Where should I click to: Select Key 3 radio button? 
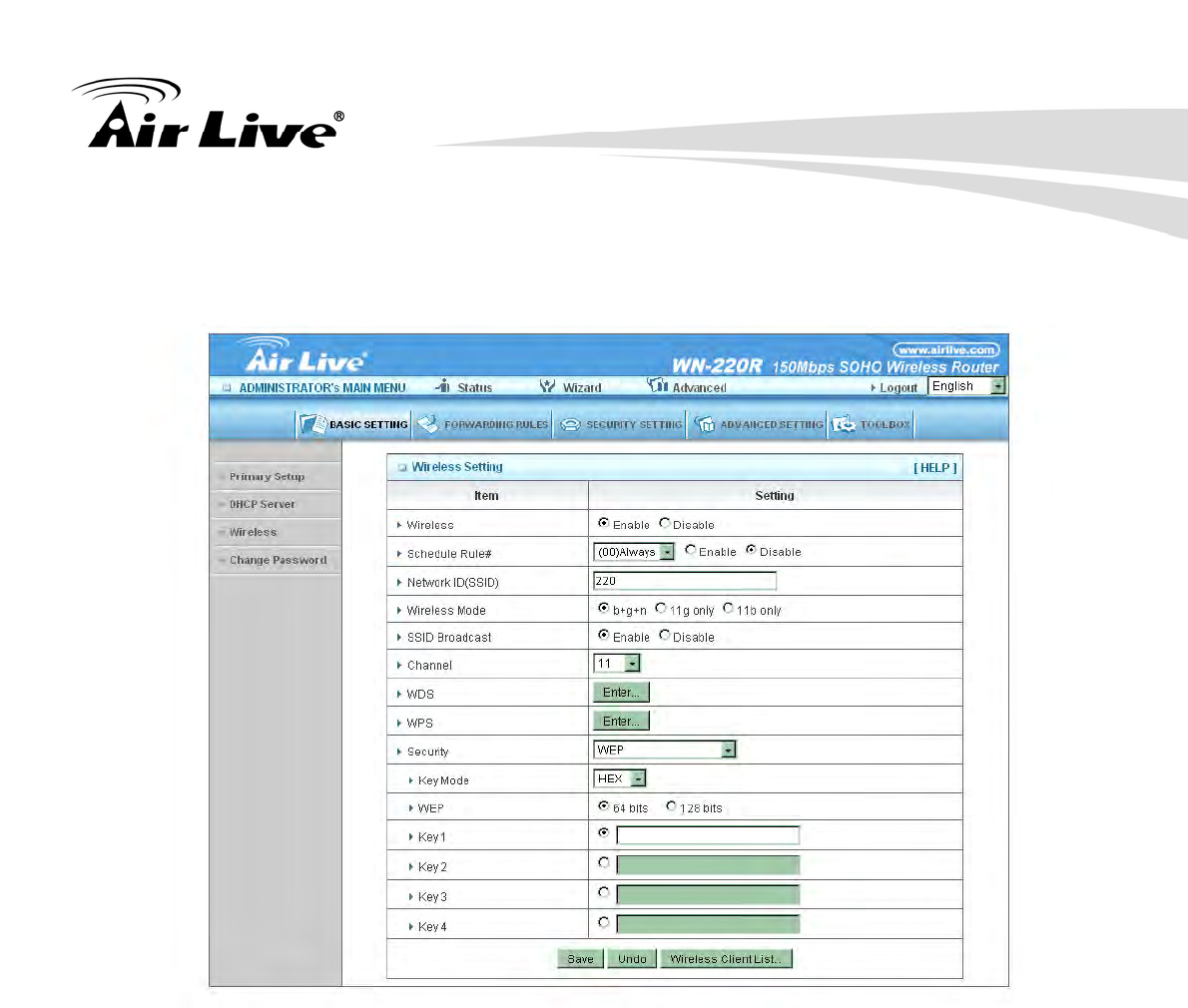coord(604,893)
